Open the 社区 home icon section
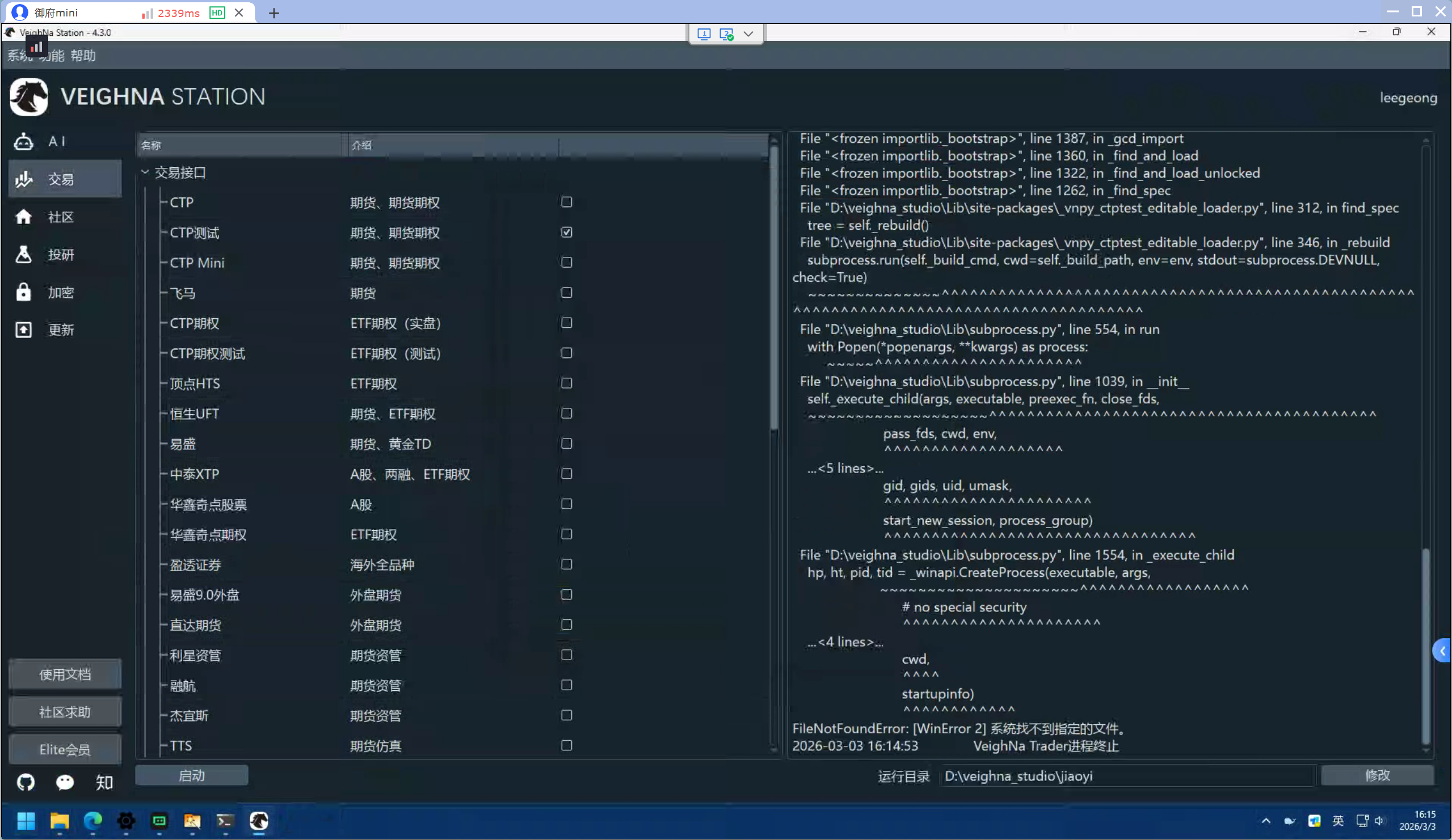1452x840 pixels. coord(24,217)
